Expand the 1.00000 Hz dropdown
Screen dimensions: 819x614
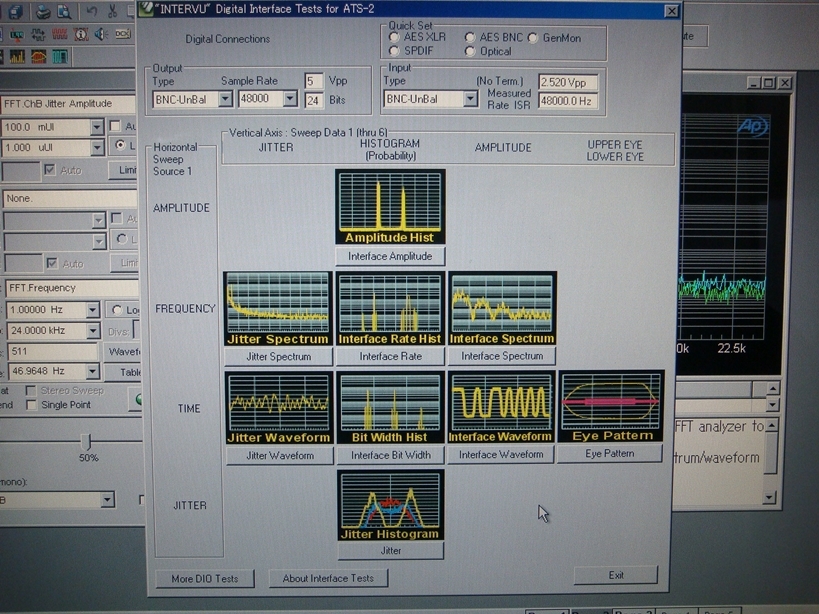(x=92, y=310)
